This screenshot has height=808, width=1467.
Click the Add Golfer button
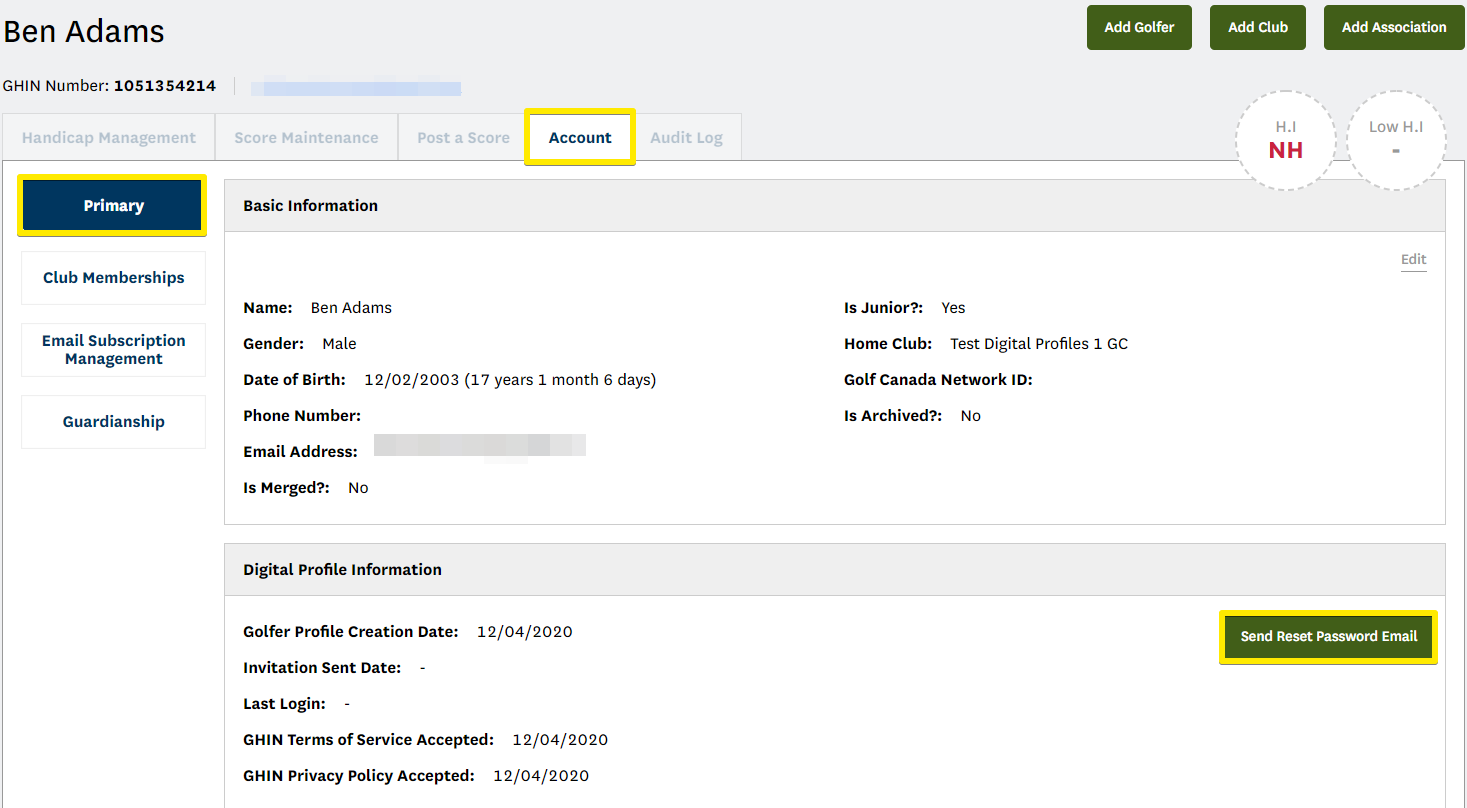coord(1139,27)
